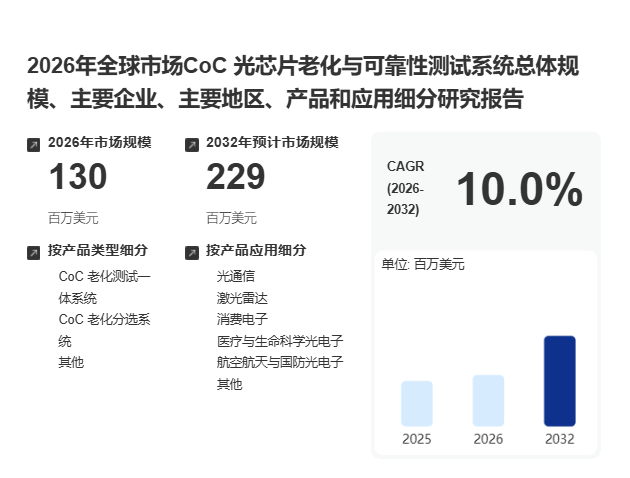This screenshot has height=478, width=630.
Task: Click the 2026 axis label
Action: click(488, 439)
